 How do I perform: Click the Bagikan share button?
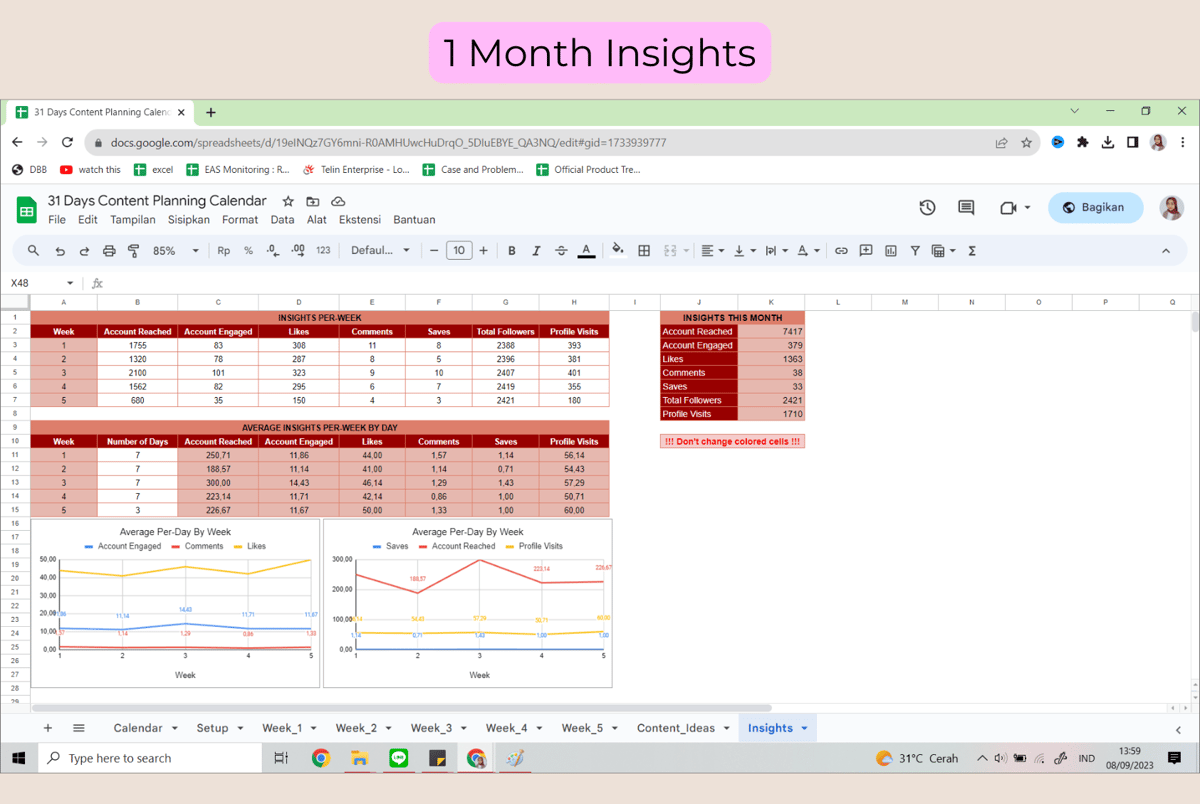[x=1095, y=207]
